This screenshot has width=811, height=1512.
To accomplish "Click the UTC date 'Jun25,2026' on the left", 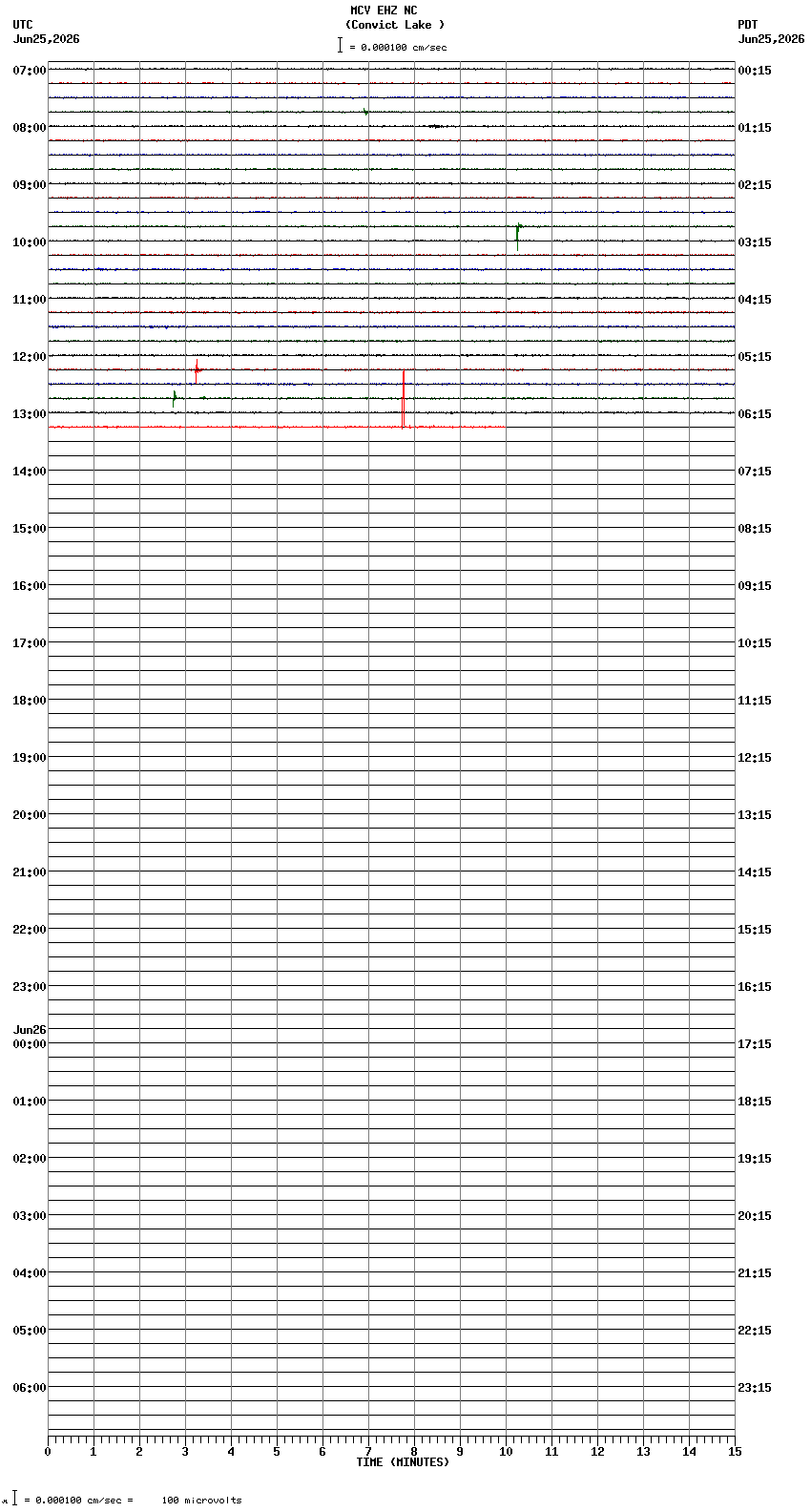I will [47, 39].
